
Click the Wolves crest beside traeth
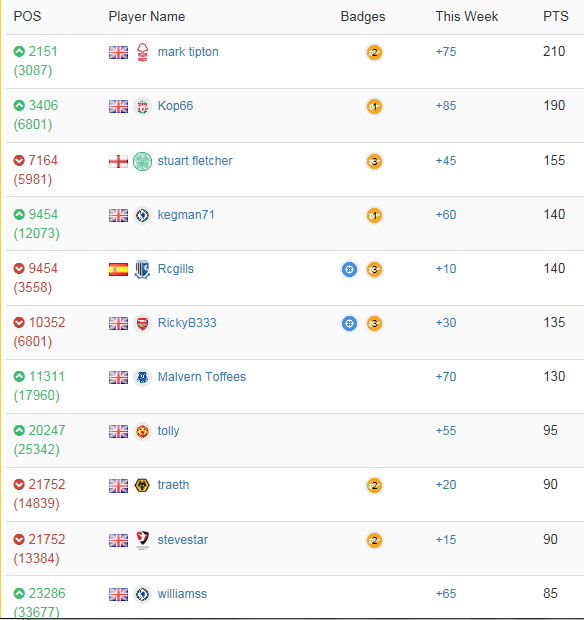coord(142,485)
